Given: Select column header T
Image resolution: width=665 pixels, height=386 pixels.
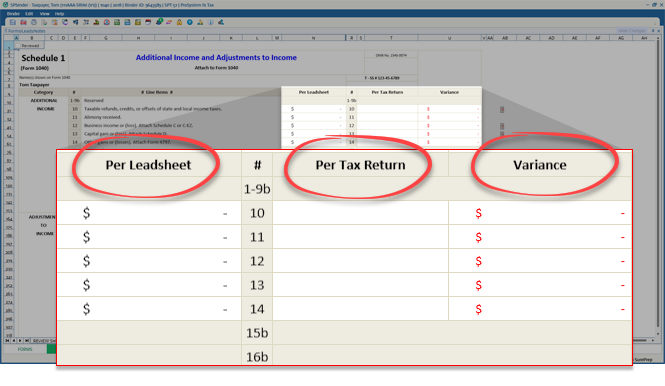Looking at the screenshot, I should (391, 38).
